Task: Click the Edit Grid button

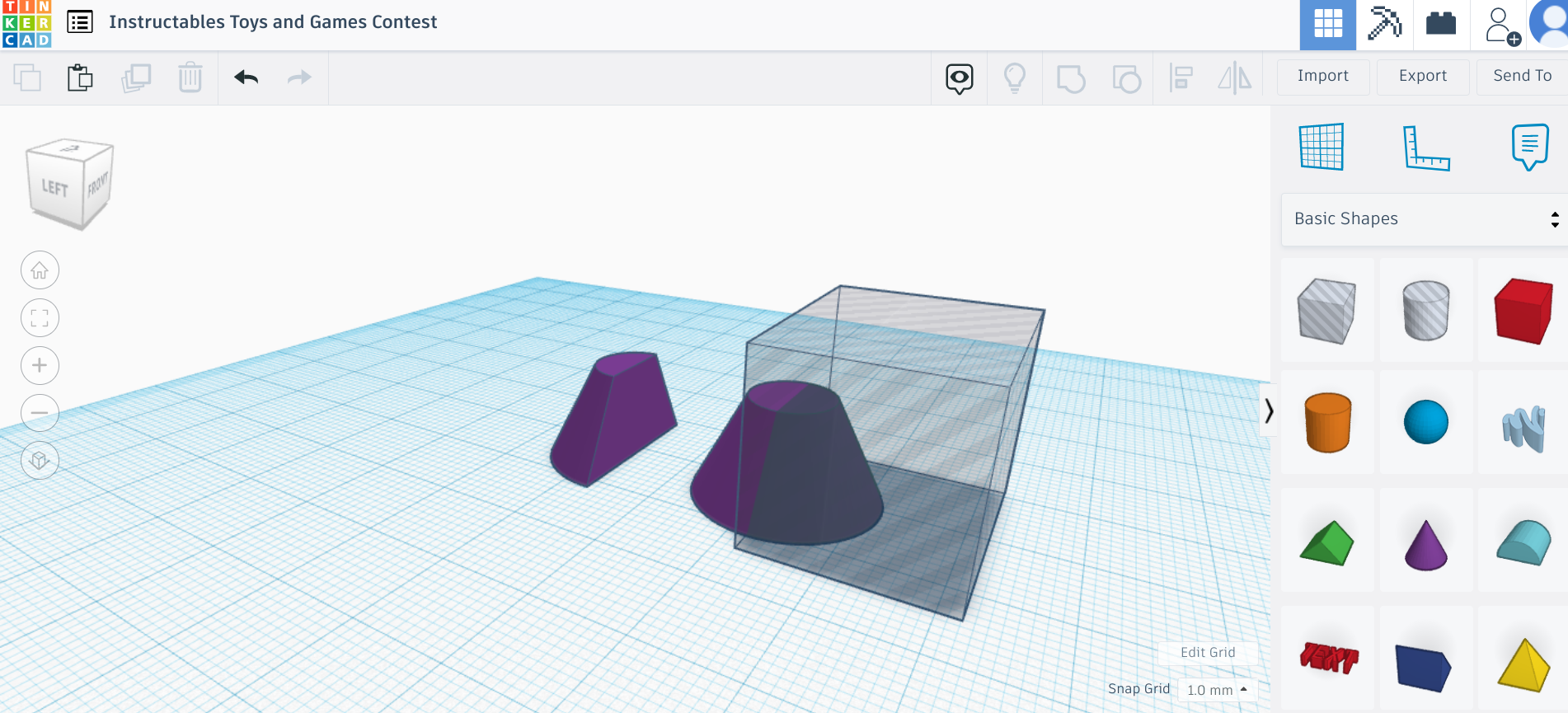Action: 1208,653
